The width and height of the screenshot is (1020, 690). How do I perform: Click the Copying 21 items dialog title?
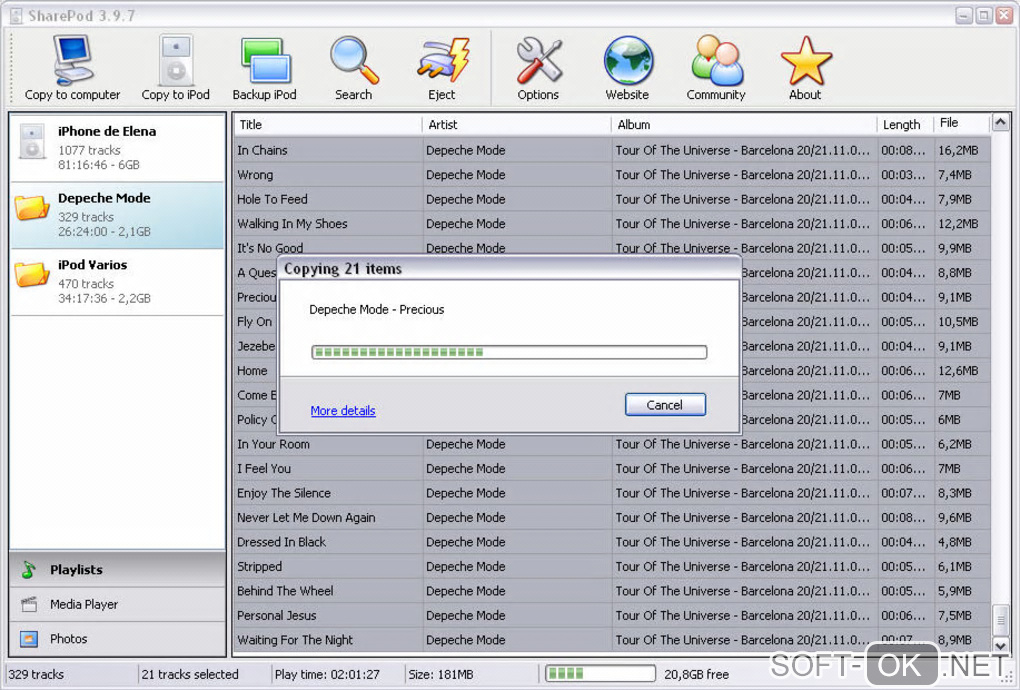[343, 269]
